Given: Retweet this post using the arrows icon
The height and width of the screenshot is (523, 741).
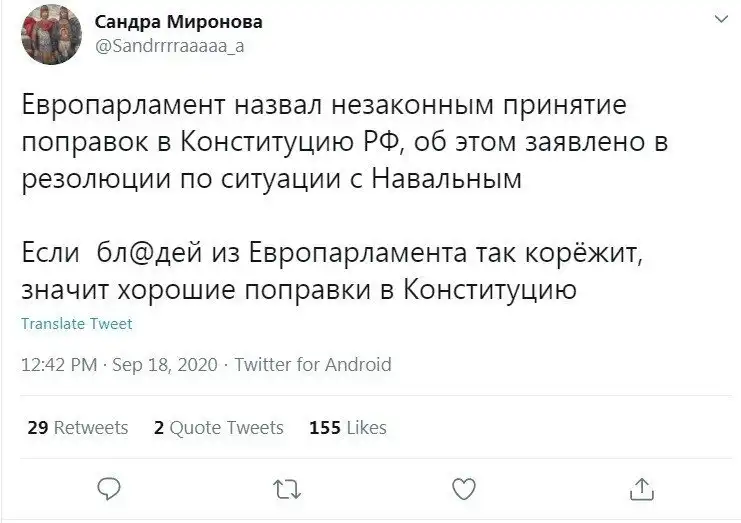Looking at the screenshot, I should point(285,488).
